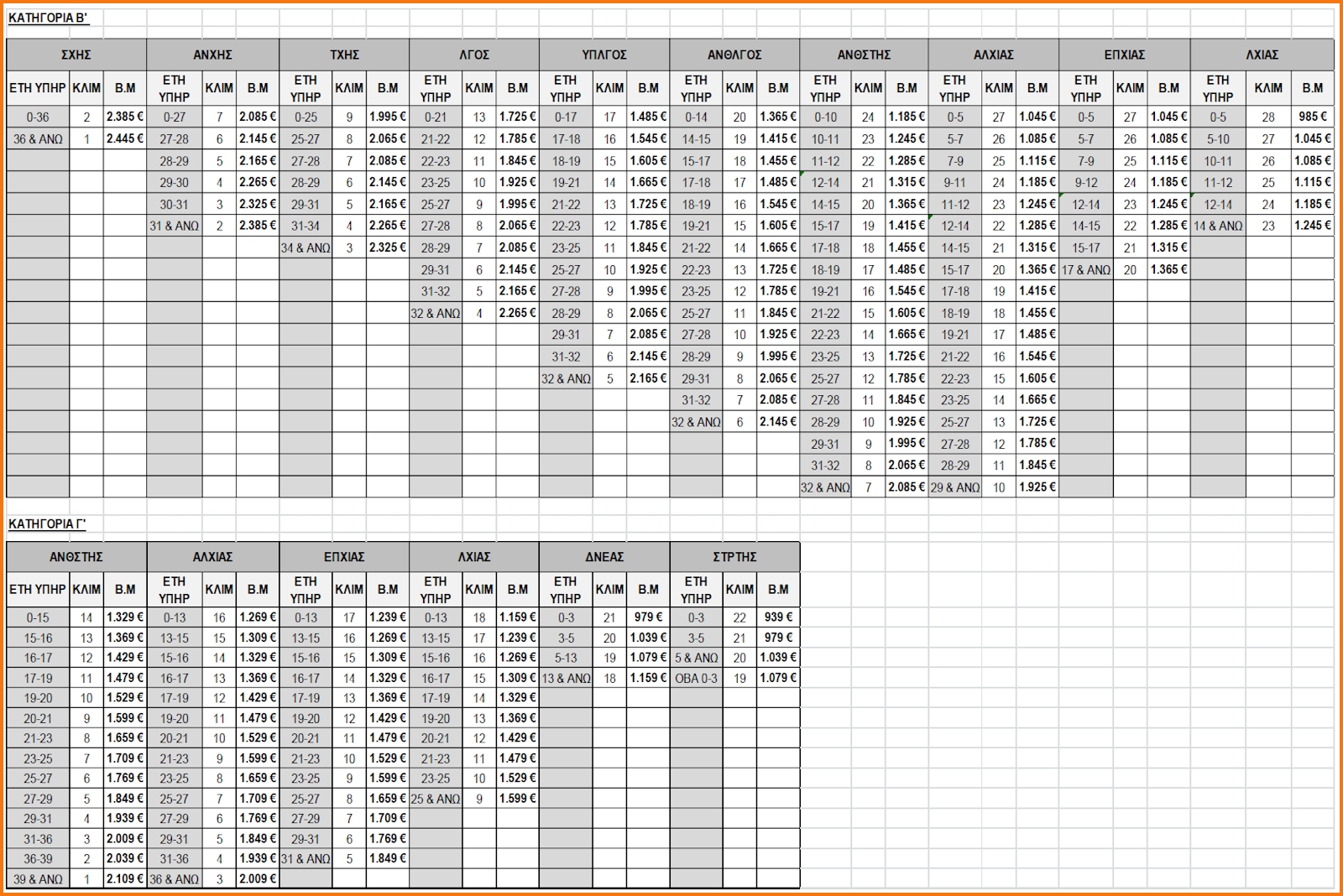The width and height of the screenshot is (1343, 896).
Task: Click the 17 & ΑΝΩ cell
Action: click(x=1085, y=269)
